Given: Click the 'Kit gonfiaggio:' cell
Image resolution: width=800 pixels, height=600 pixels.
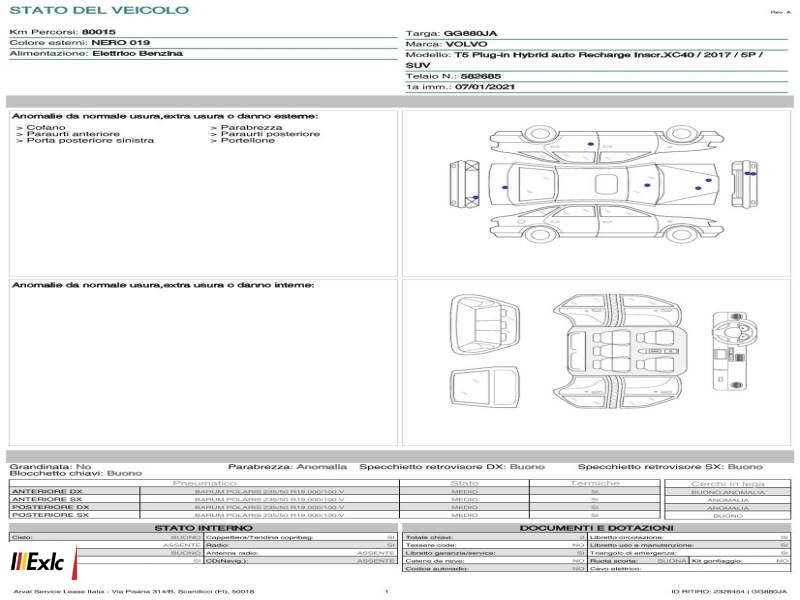Looking at the screenshot, I should pyautogui.click(x=740, y=561).
